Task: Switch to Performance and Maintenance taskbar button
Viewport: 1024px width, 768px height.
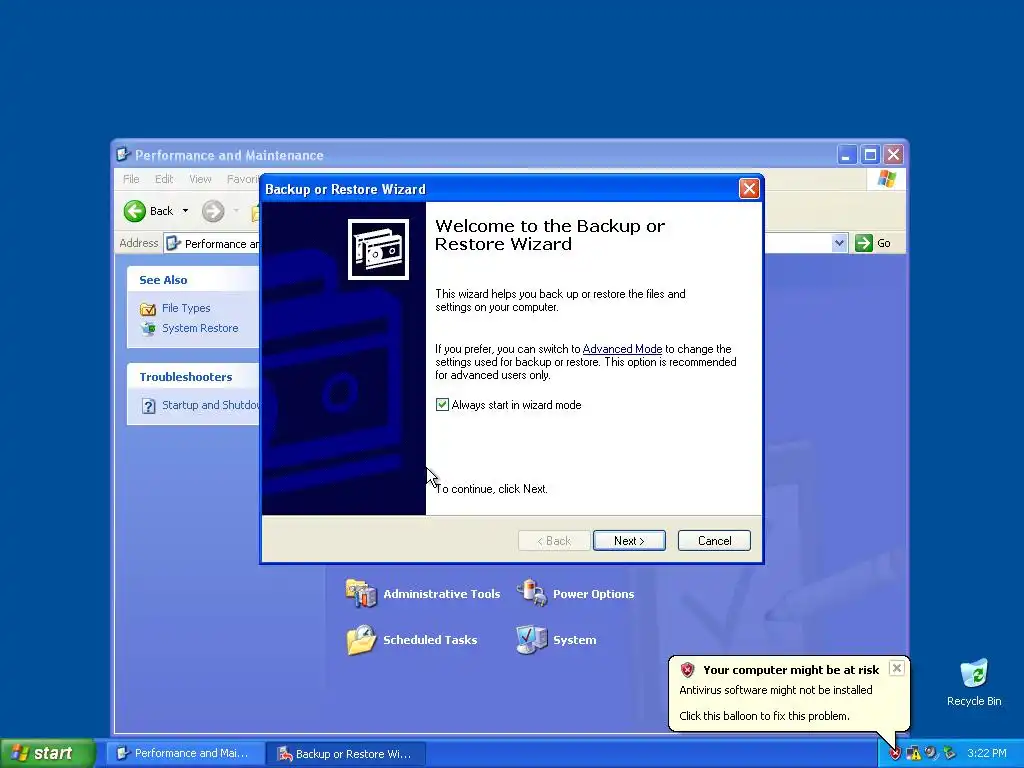Action: (185, 753)
